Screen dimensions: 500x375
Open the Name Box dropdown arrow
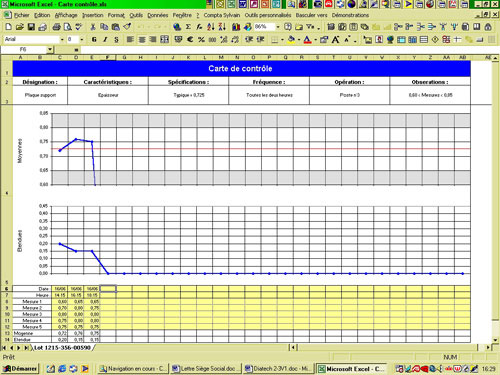pyautogui.click(x=50, y=50)
